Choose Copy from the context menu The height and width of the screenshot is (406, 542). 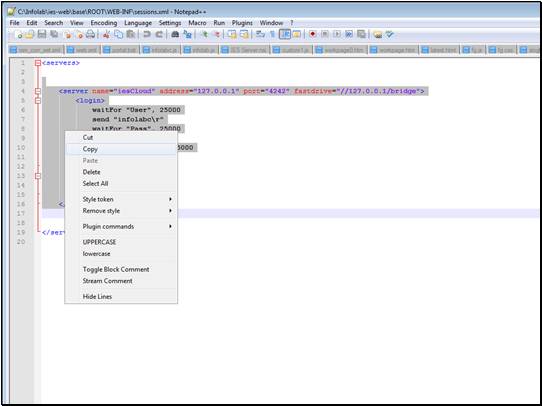(x=121, y=149)
